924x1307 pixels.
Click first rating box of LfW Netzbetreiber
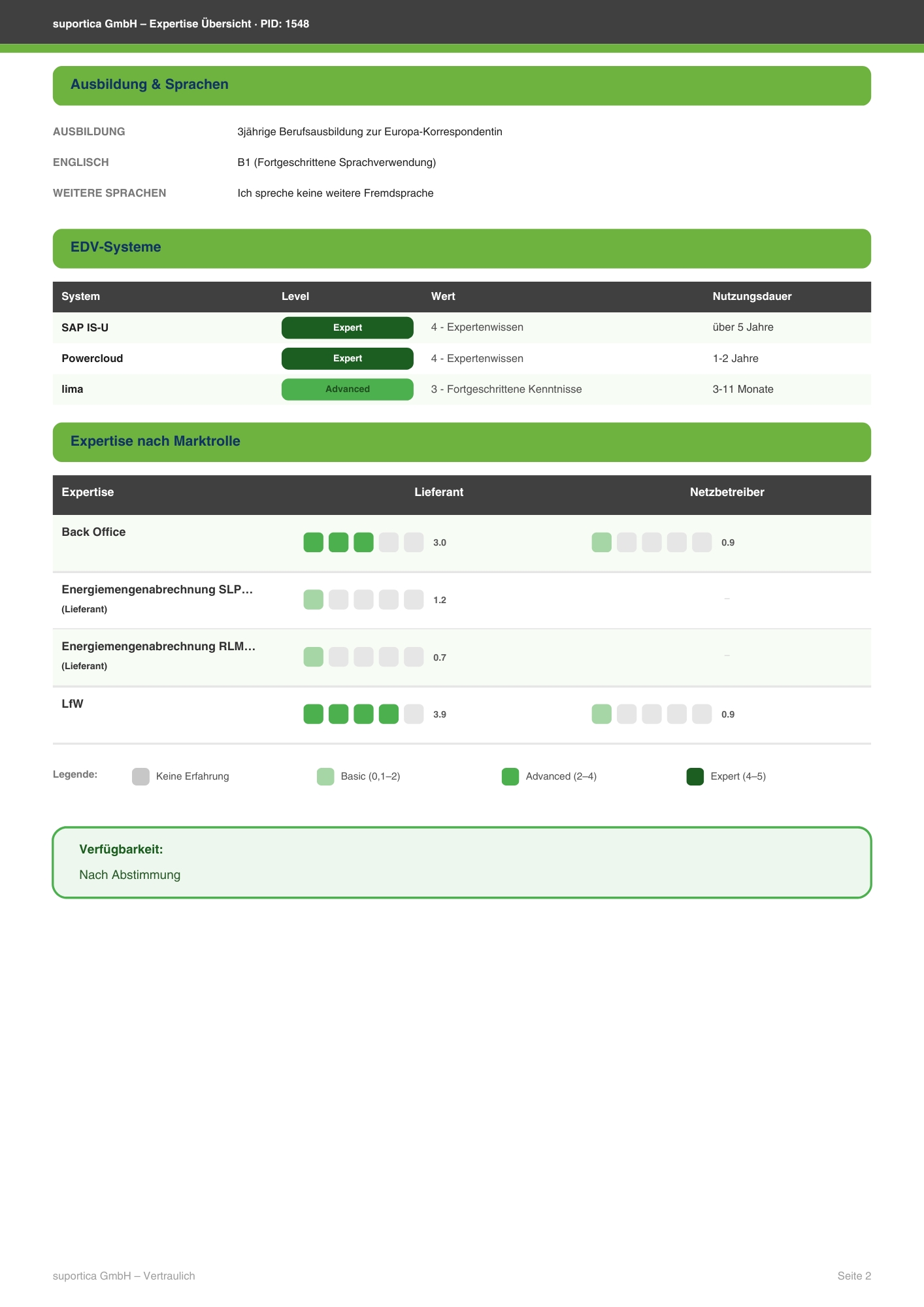[602, 714]
